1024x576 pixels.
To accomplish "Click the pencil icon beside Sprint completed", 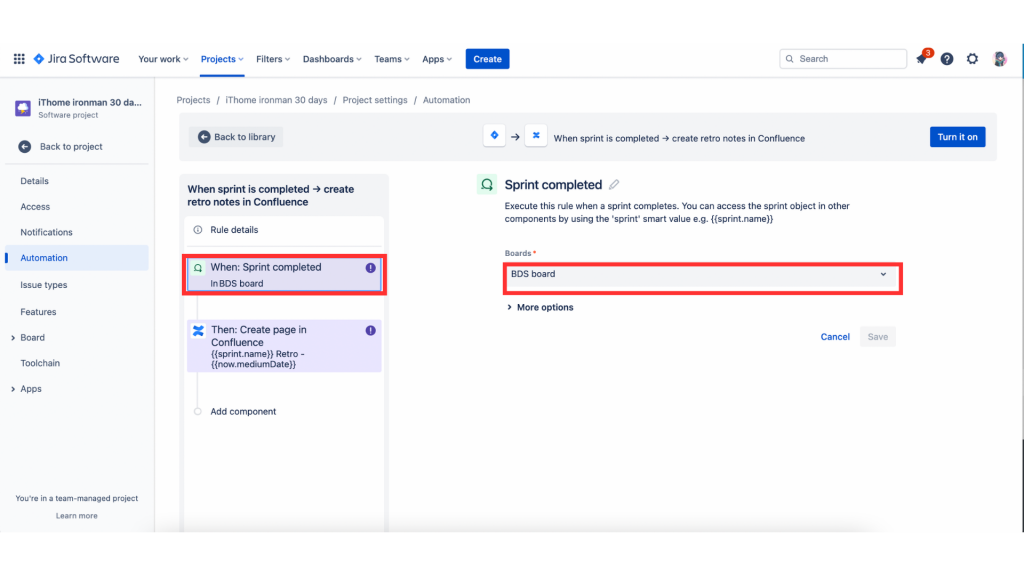I will 614,185.
